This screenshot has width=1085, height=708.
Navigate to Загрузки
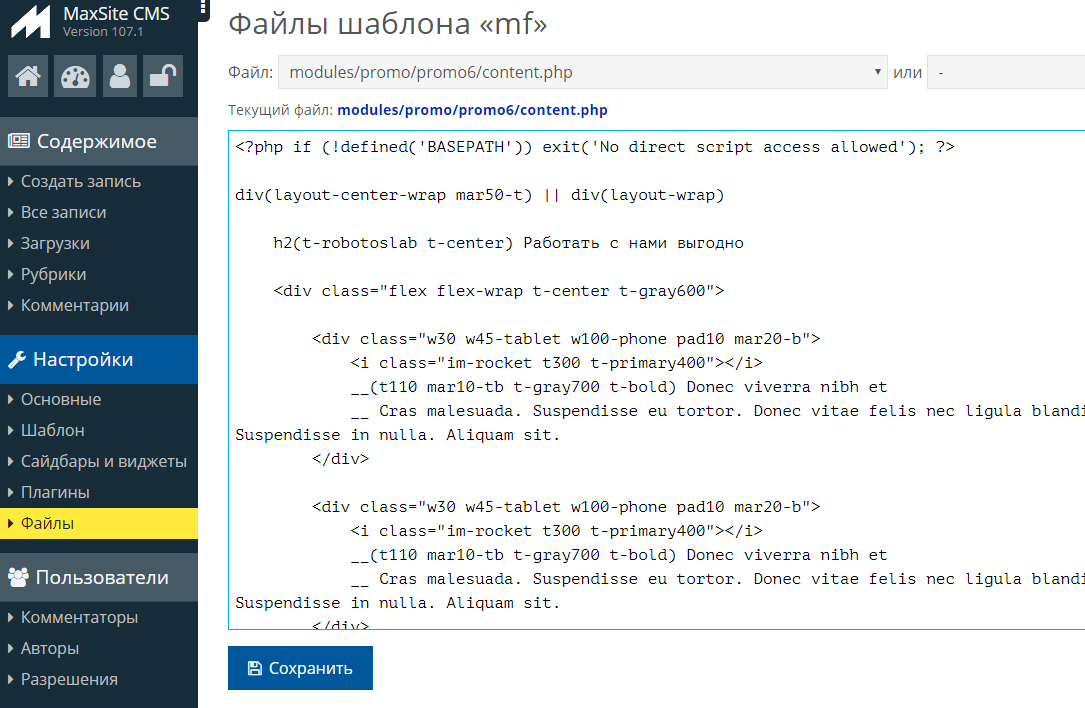coord(55,243)
